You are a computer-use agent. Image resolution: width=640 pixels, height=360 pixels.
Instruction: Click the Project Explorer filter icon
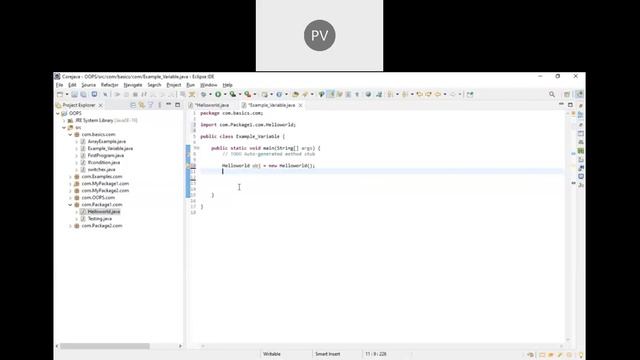(x=151, y=105)
